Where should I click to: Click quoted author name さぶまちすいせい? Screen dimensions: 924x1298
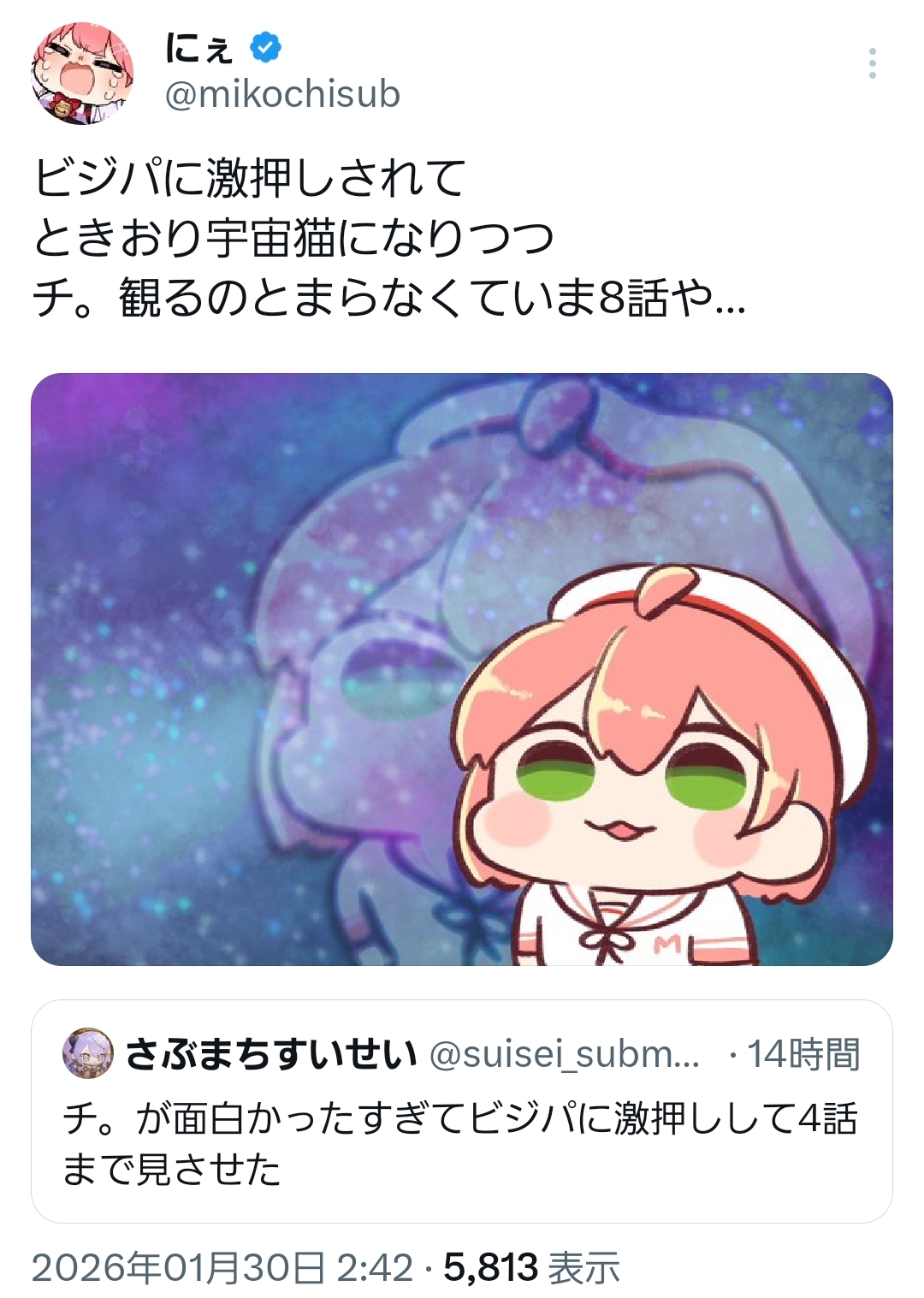(x=271, y=1054)
